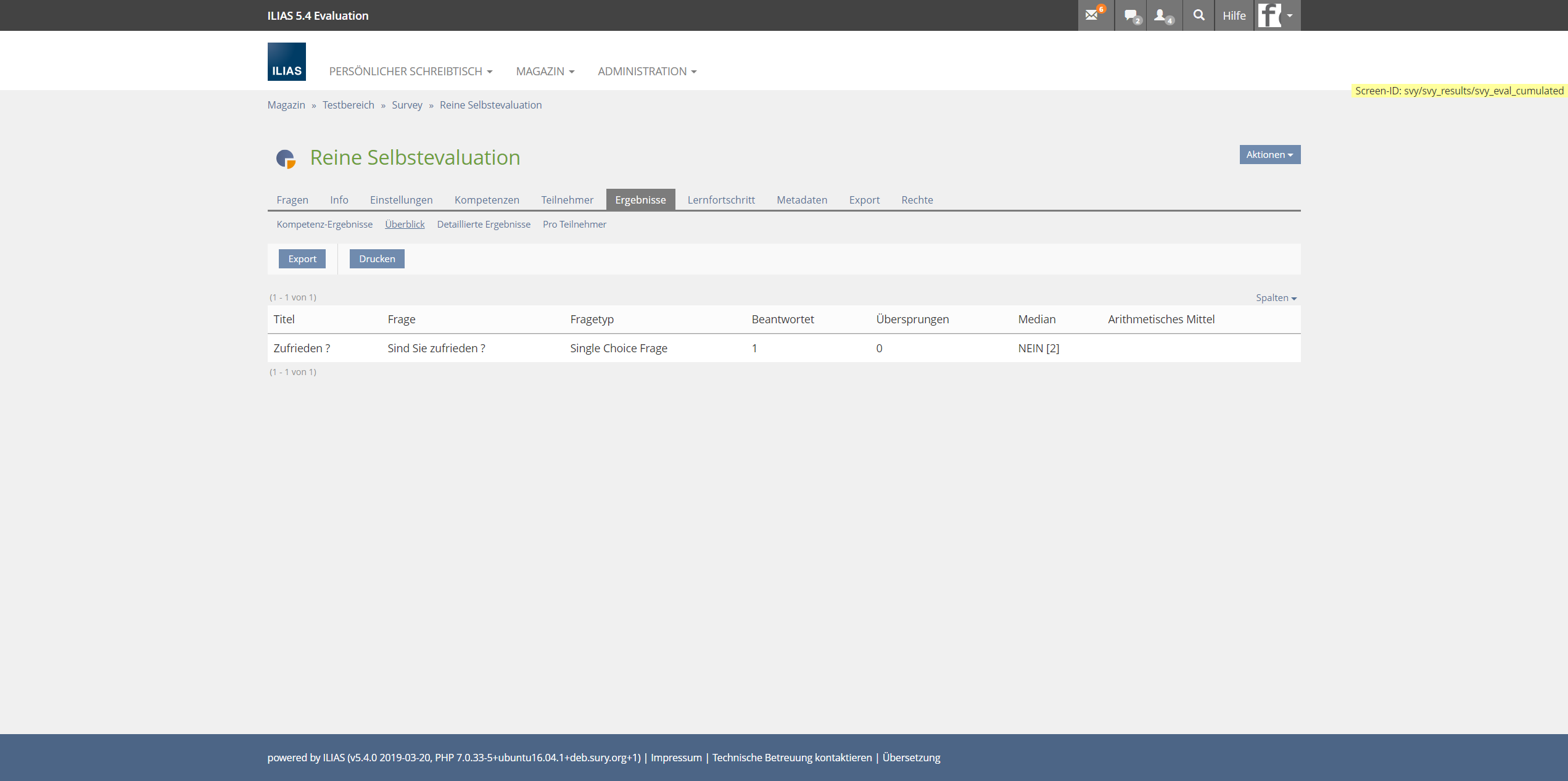
Task: Expand Persönlicher Schreibtisch menu
Action: pos(410,72)
